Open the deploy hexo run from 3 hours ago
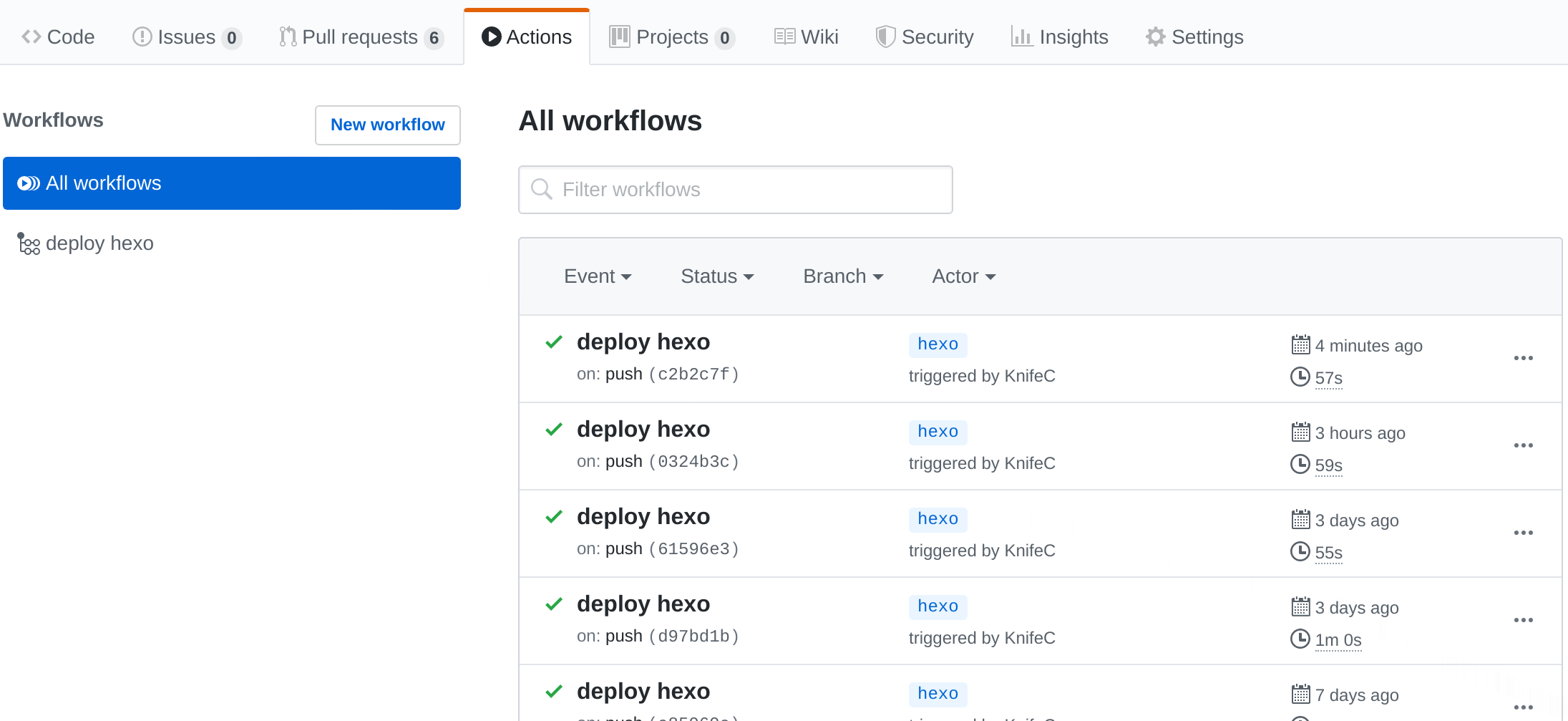 click(x=643, y=430)
